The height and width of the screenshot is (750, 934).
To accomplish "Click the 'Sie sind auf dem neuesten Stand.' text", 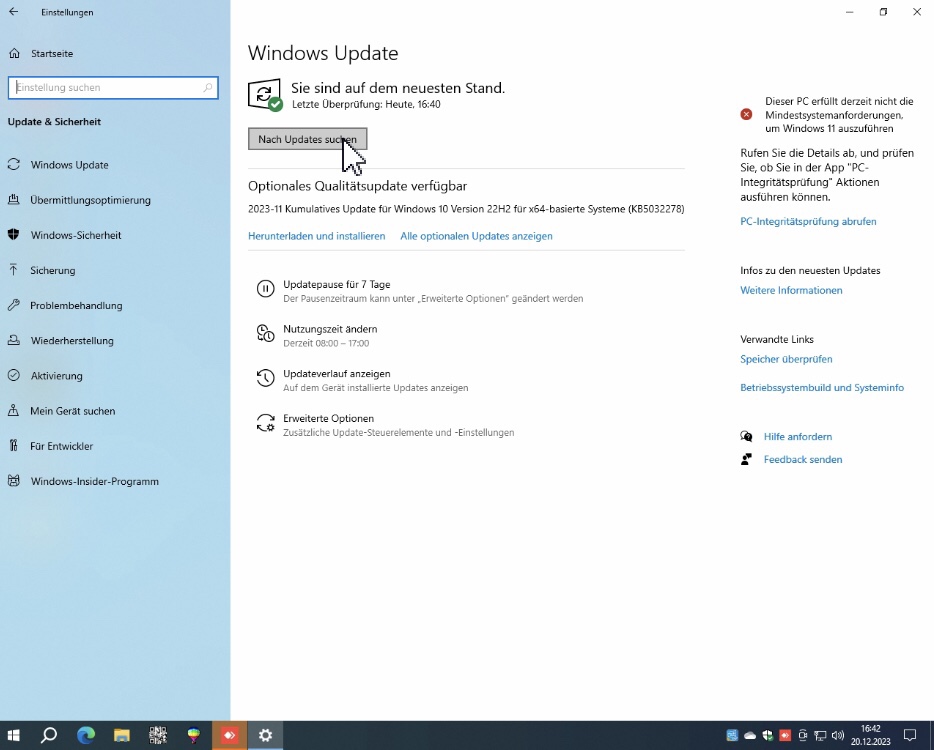I will click(398, 88).
